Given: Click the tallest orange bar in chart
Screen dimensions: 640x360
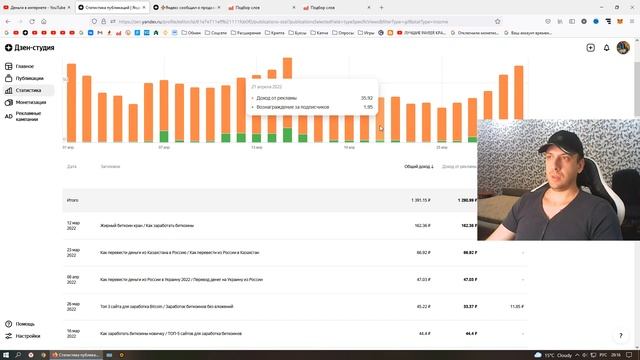Looking at the screenshot, I should (x=287, y=93).
